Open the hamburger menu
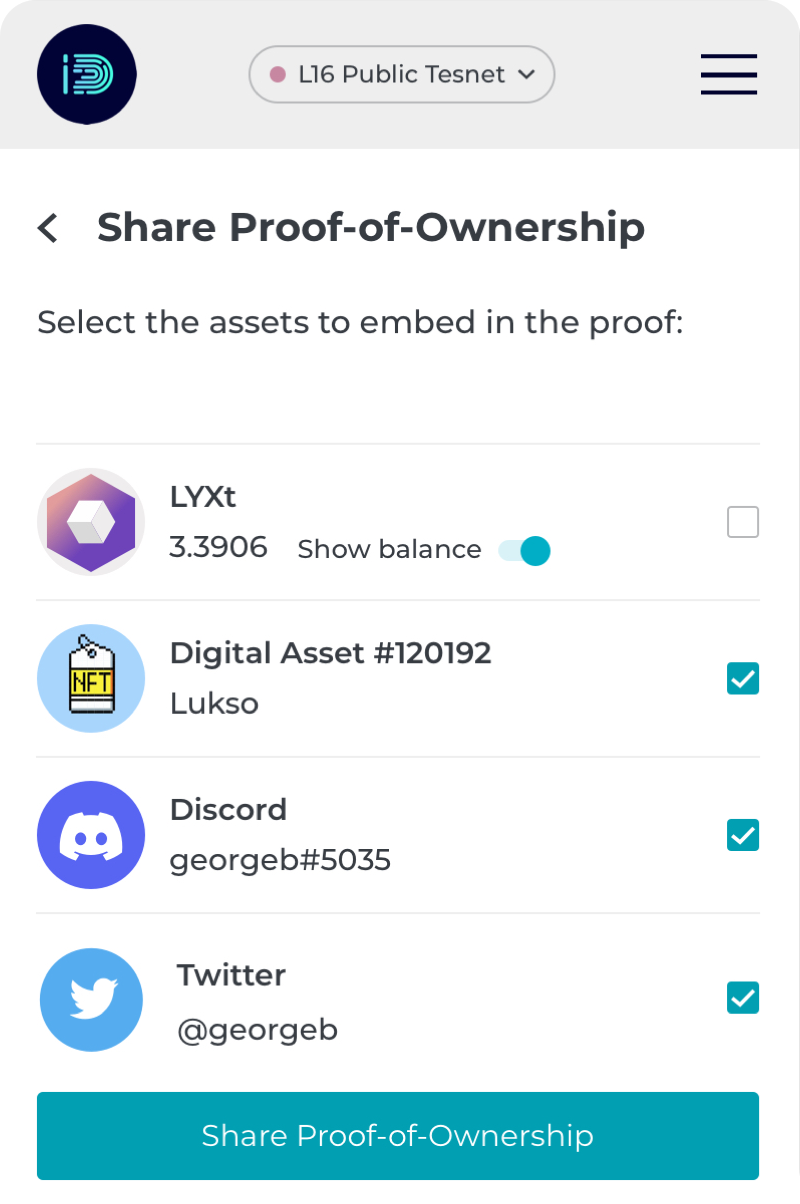Image resolution: width=800 pixels, height=1204 pixels. point(729,75)
